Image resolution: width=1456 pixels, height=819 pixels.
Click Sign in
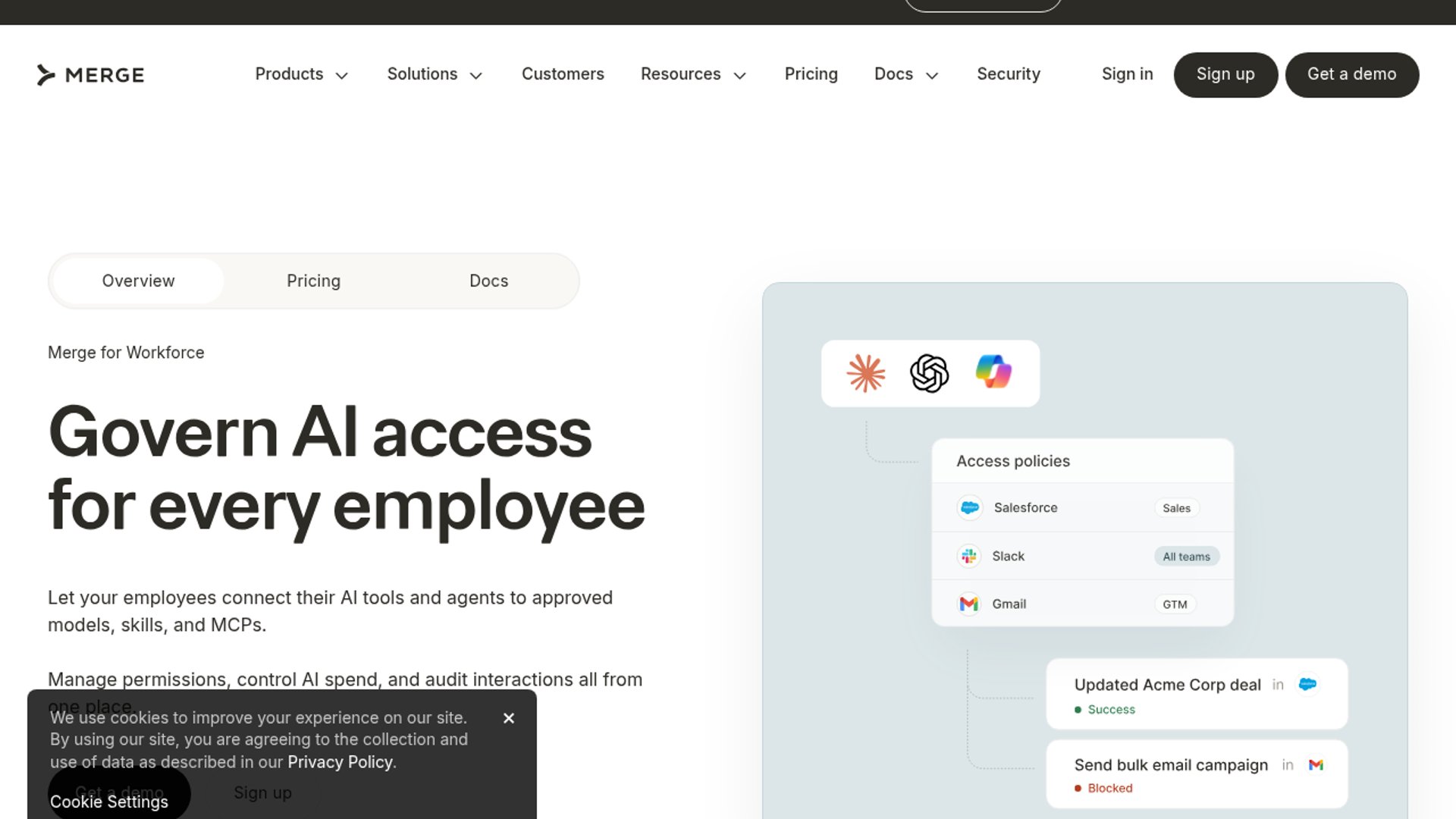(x=1127, y=74)
